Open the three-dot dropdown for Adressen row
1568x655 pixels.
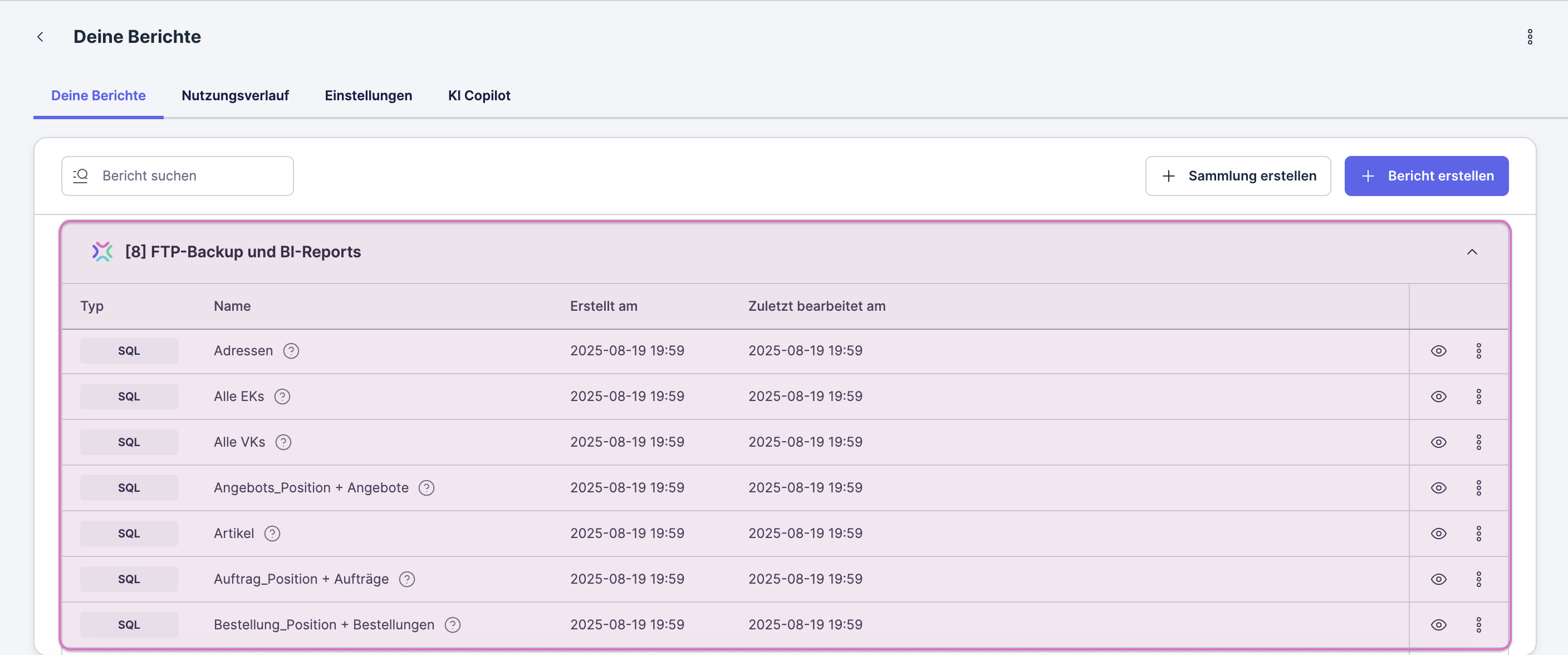pos(1478,351)
